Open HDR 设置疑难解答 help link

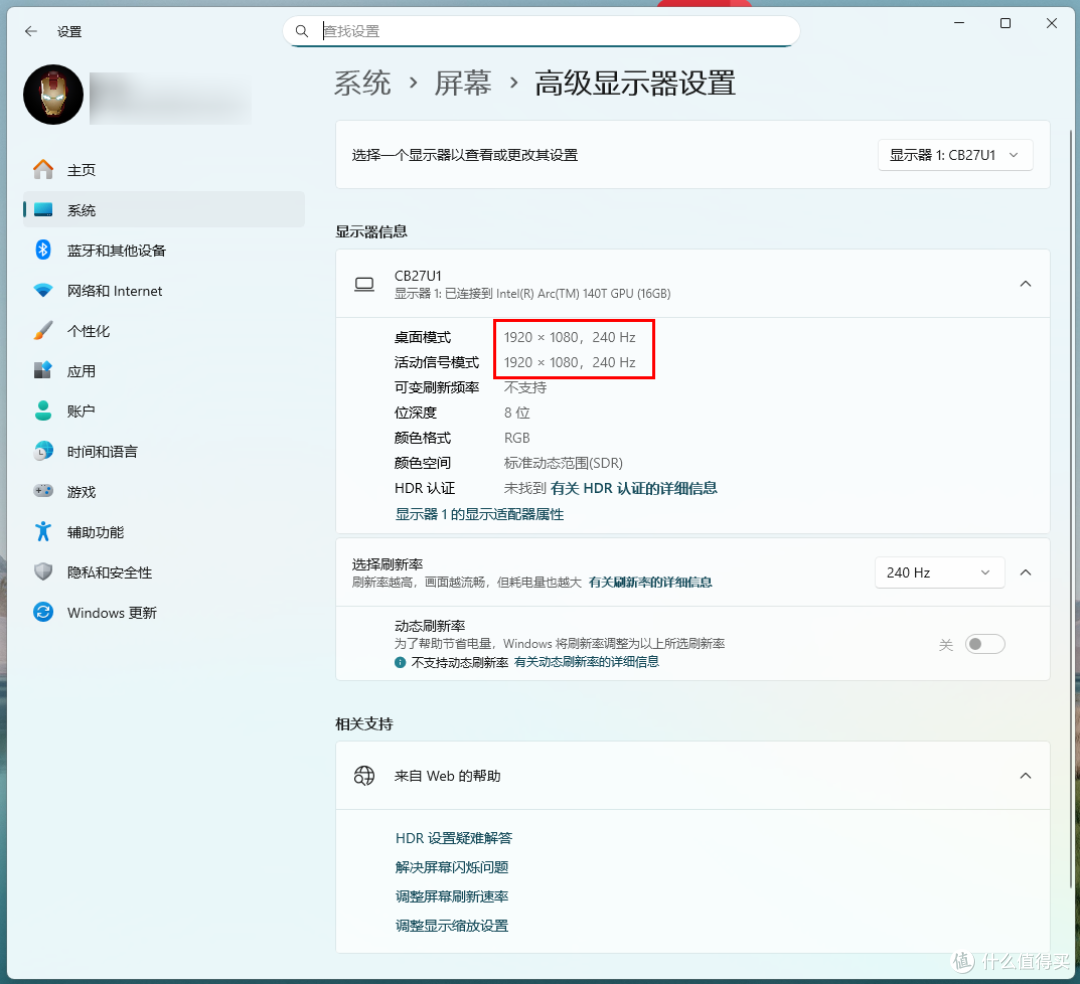[453, 838]
